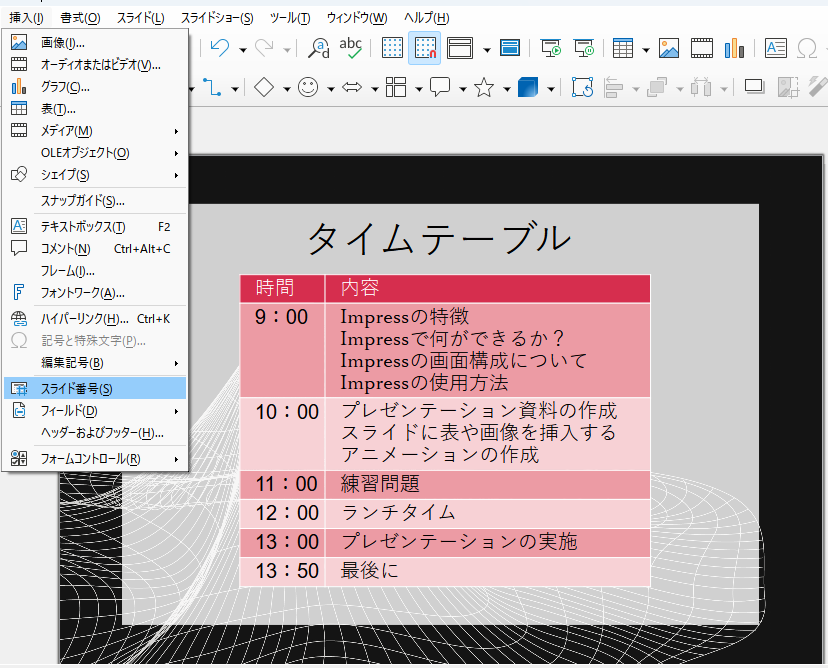Click the Rotate object icon
The height and width of the screenshot is (668, 828).
[x=582, y=87]
